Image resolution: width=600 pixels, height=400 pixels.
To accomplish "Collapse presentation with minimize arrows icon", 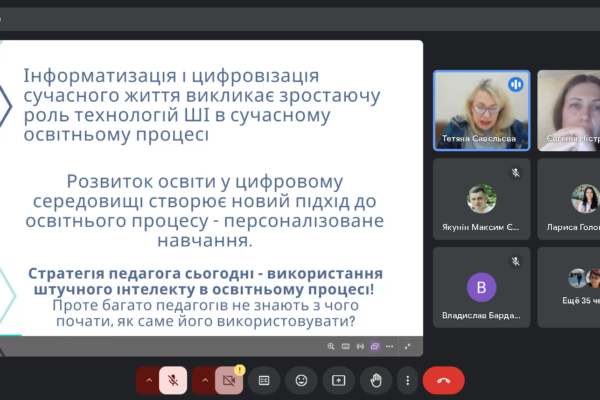I will [x=408, y=346].
